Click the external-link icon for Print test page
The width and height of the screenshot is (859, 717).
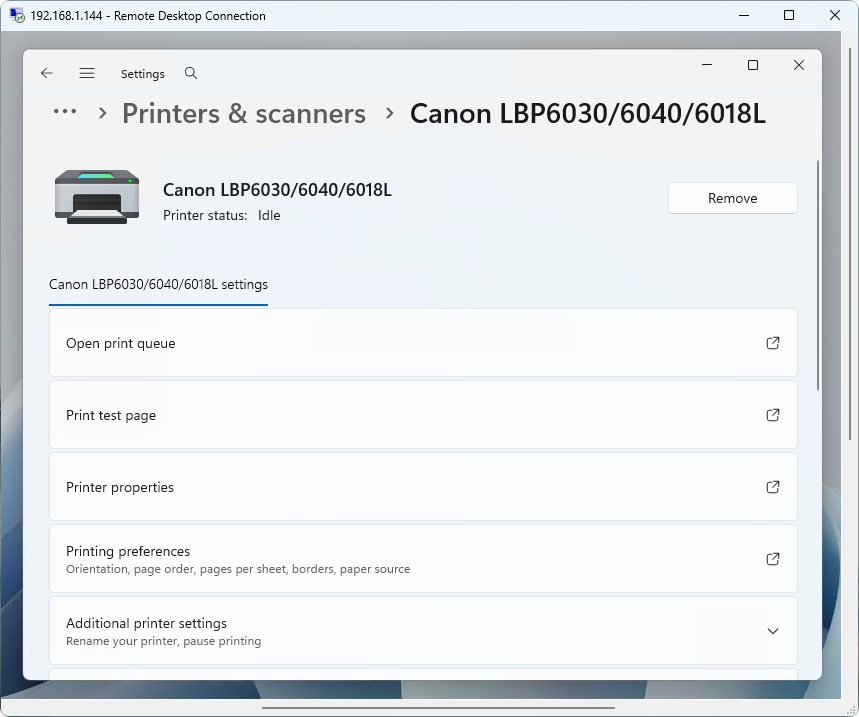pos(772,415)
